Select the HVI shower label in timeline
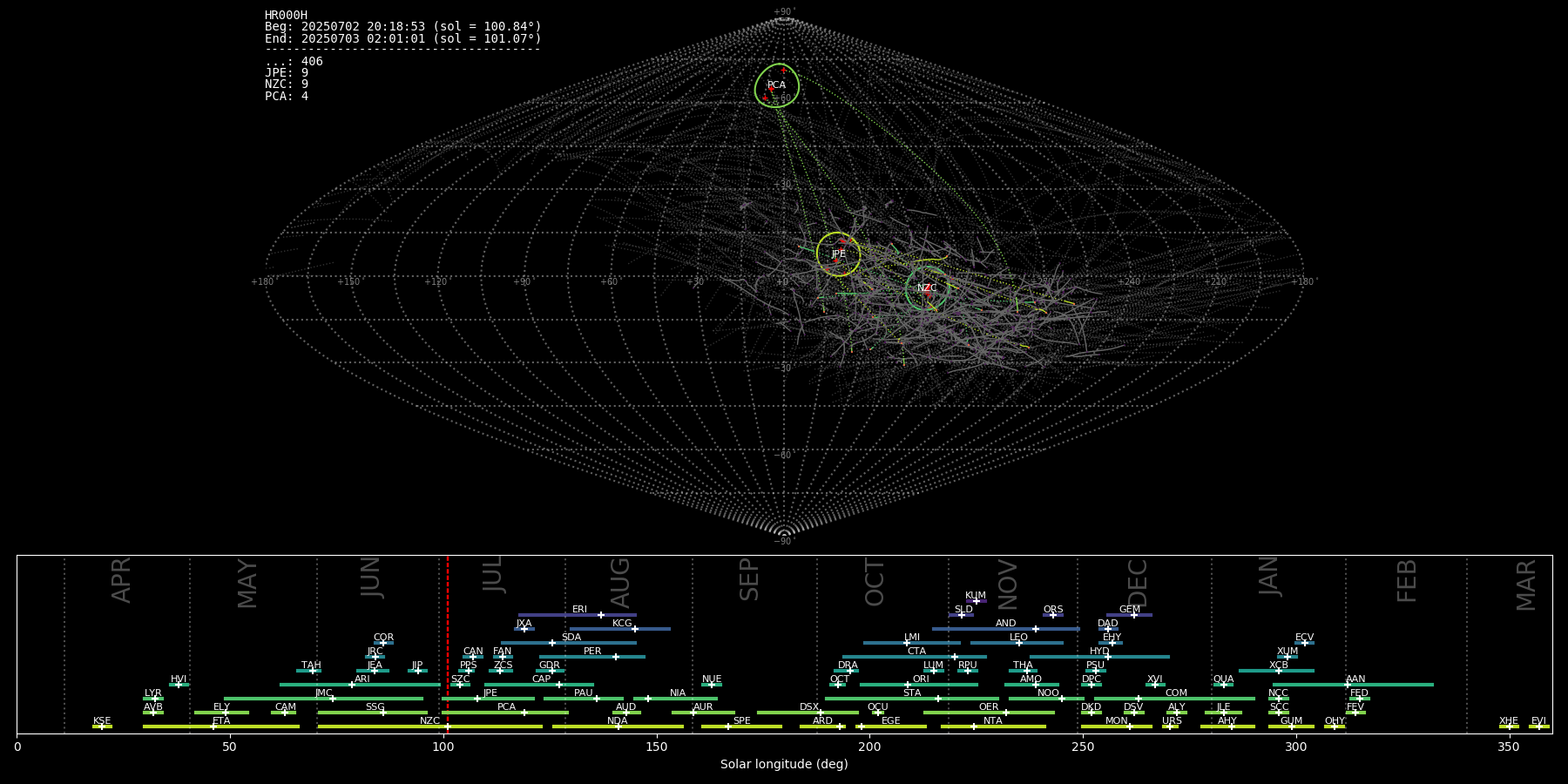1568x784 pixels. pos(179,679)
